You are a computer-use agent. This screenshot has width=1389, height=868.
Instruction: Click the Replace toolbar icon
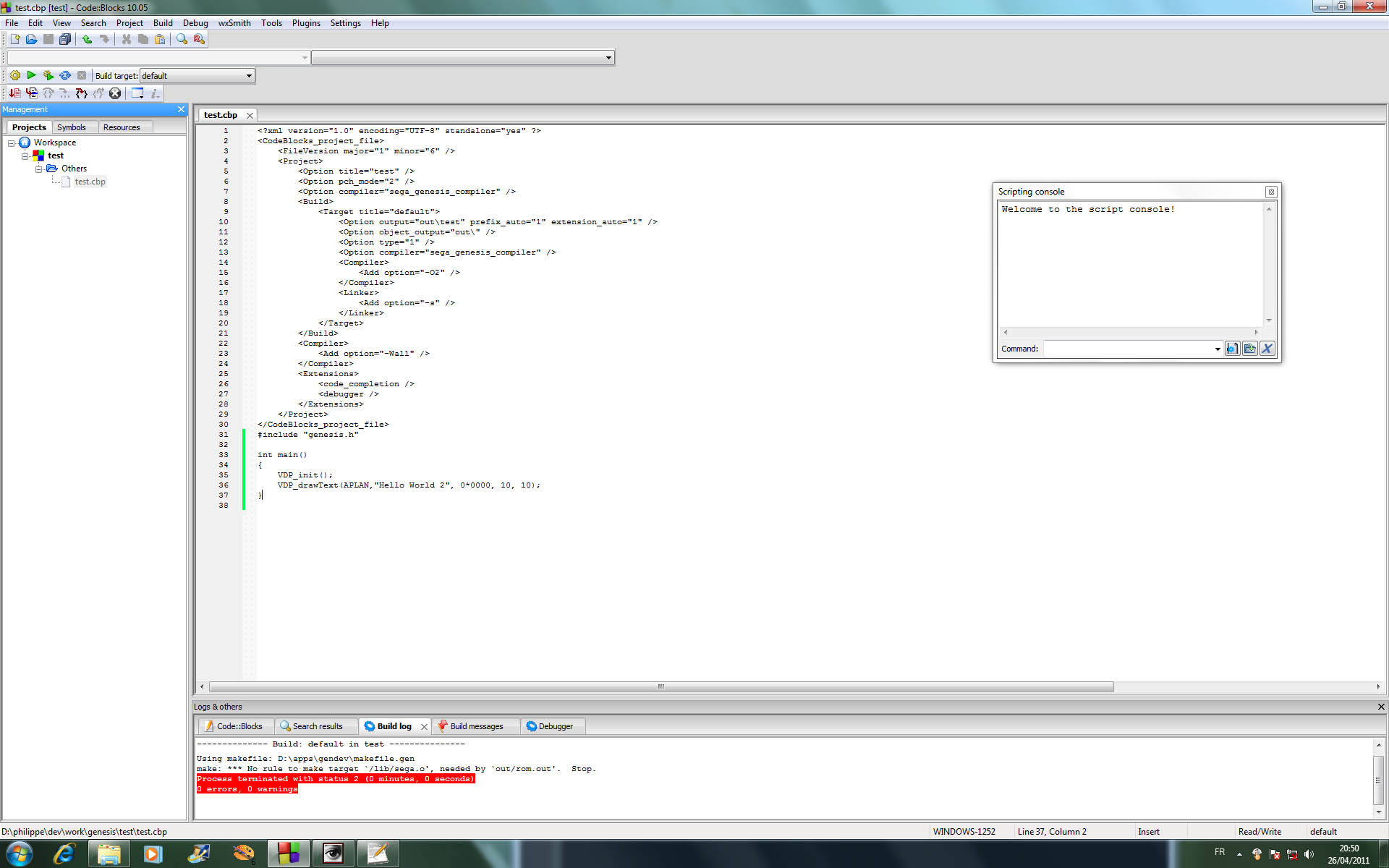pos(199,39)
